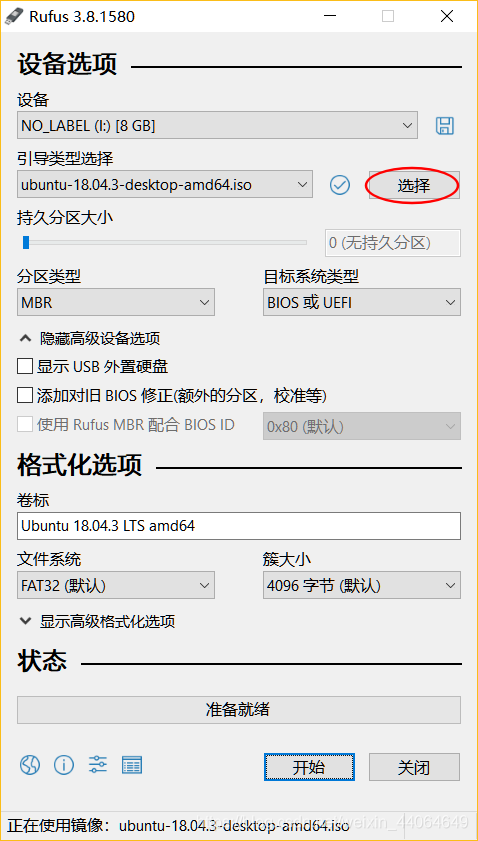Enable 显示 USB 外置硬盘 checkbox
Image resolution: width=478 pixels, height=841 pixels.
coord(25,367)
